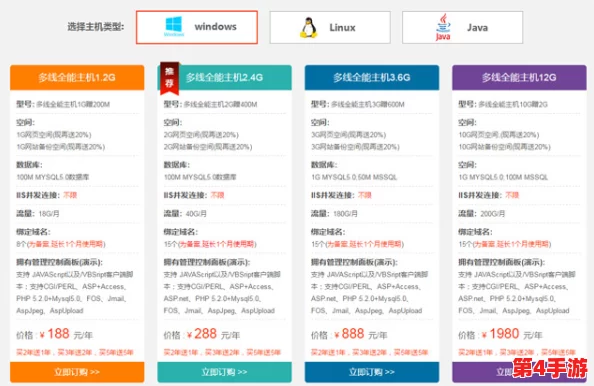Viewport: 594px width, 386px height.
Task: Click the 8个 domain binding note
Action: [61, 244]
